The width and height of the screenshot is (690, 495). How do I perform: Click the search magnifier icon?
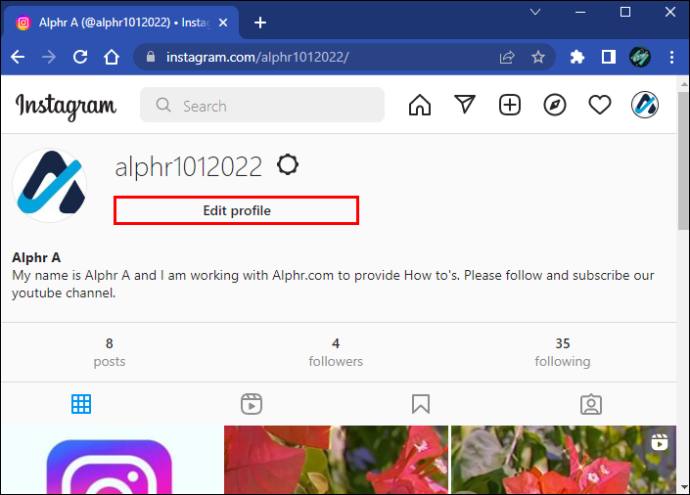pos(163,105)
